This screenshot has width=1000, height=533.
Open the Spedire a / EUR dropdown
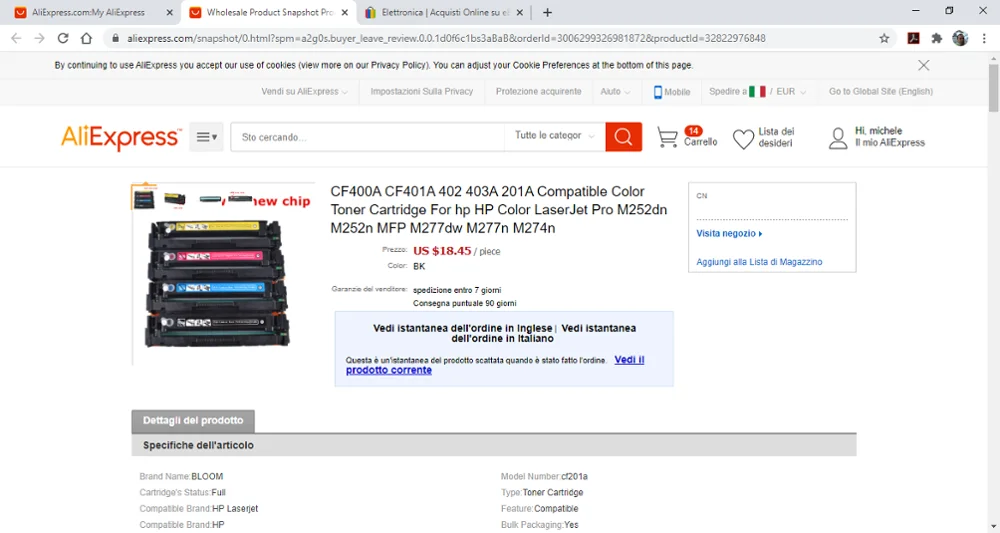click(758, 92)
